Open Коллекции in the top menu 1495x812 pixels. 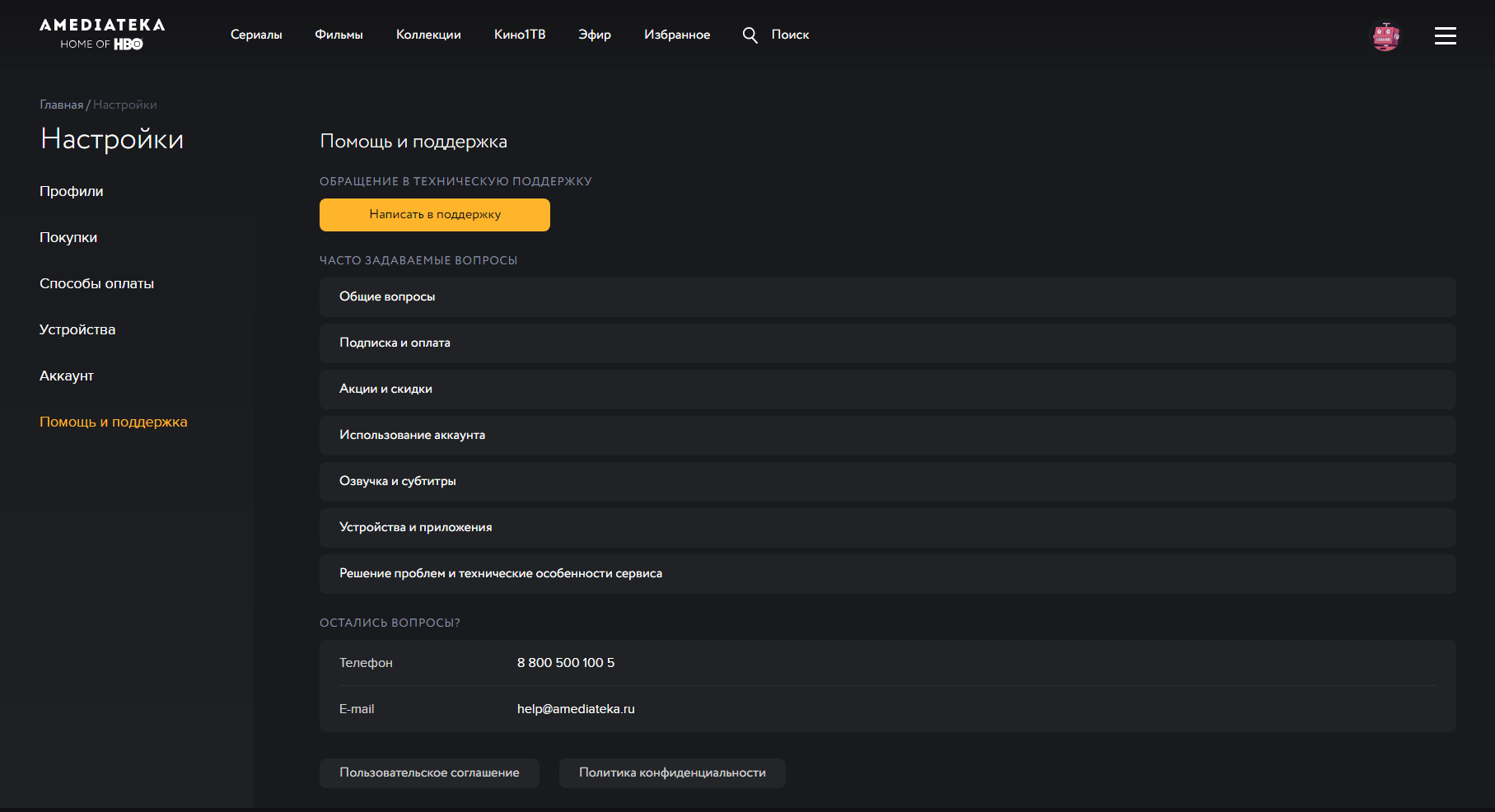pos(428,35)
